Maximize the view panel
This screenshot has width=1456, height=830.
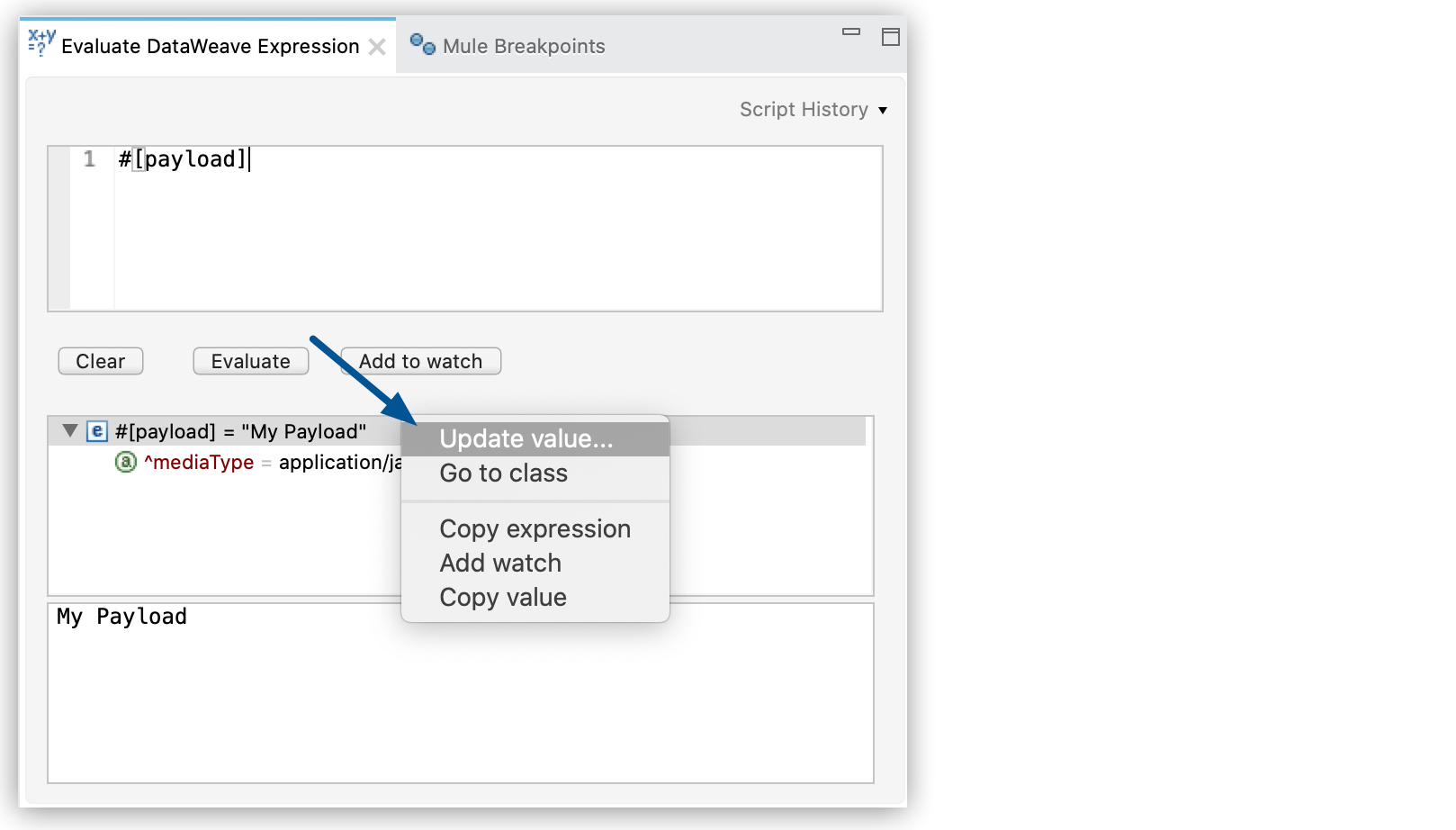pyautogui.click(x=890, y=37)
